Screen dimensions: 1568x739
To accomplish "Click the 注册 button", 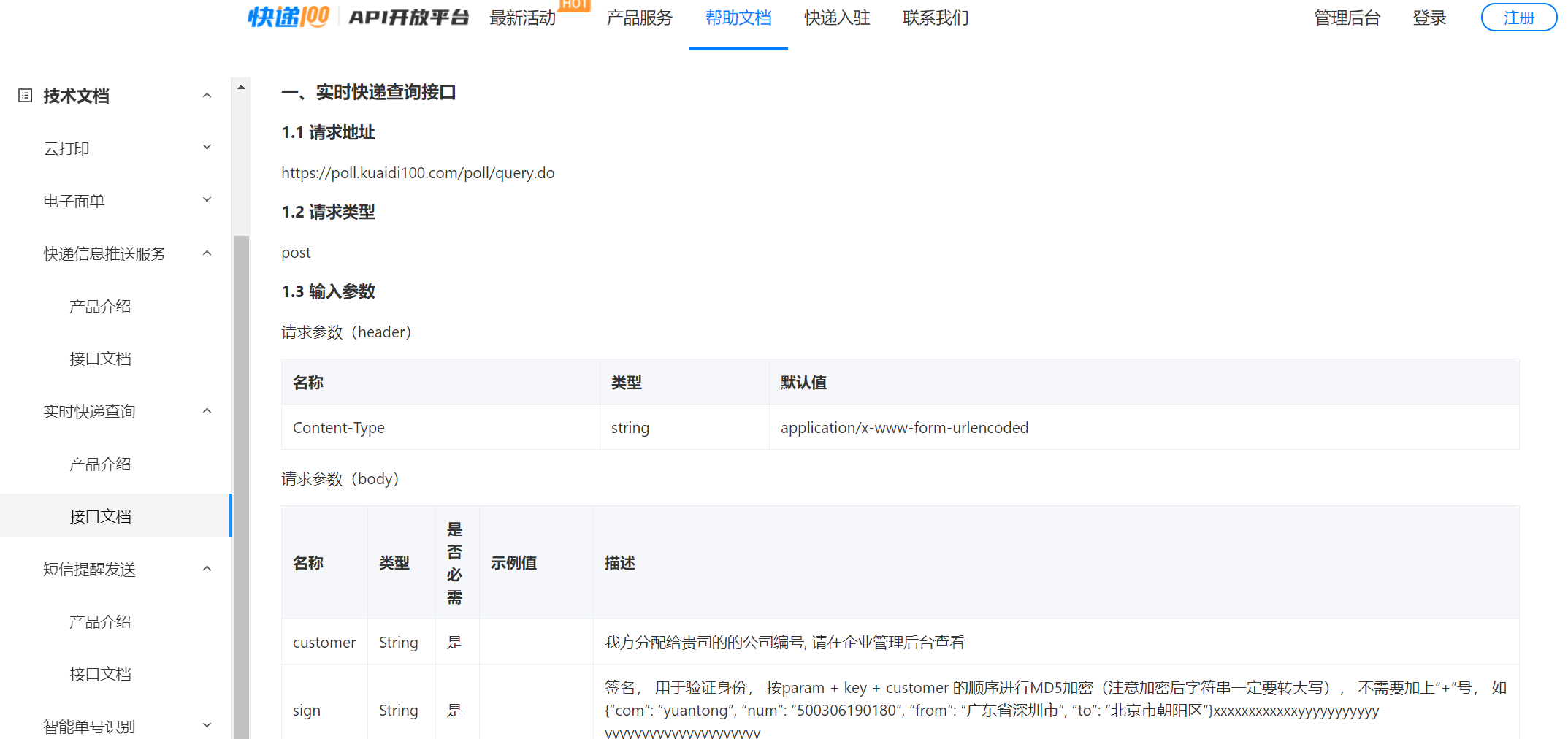I will [1518, 17].
